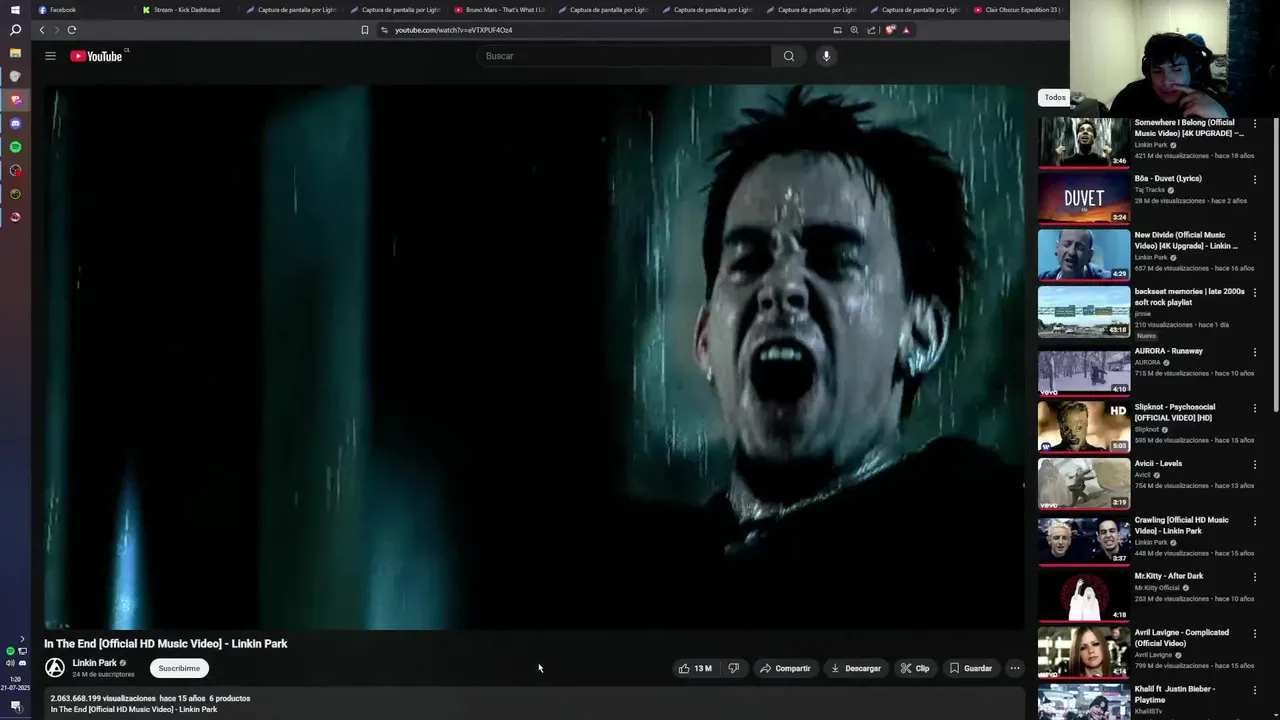Open options menu for Bôa - Duvet
This screenshot has height=720, width=1280.
1255,180
